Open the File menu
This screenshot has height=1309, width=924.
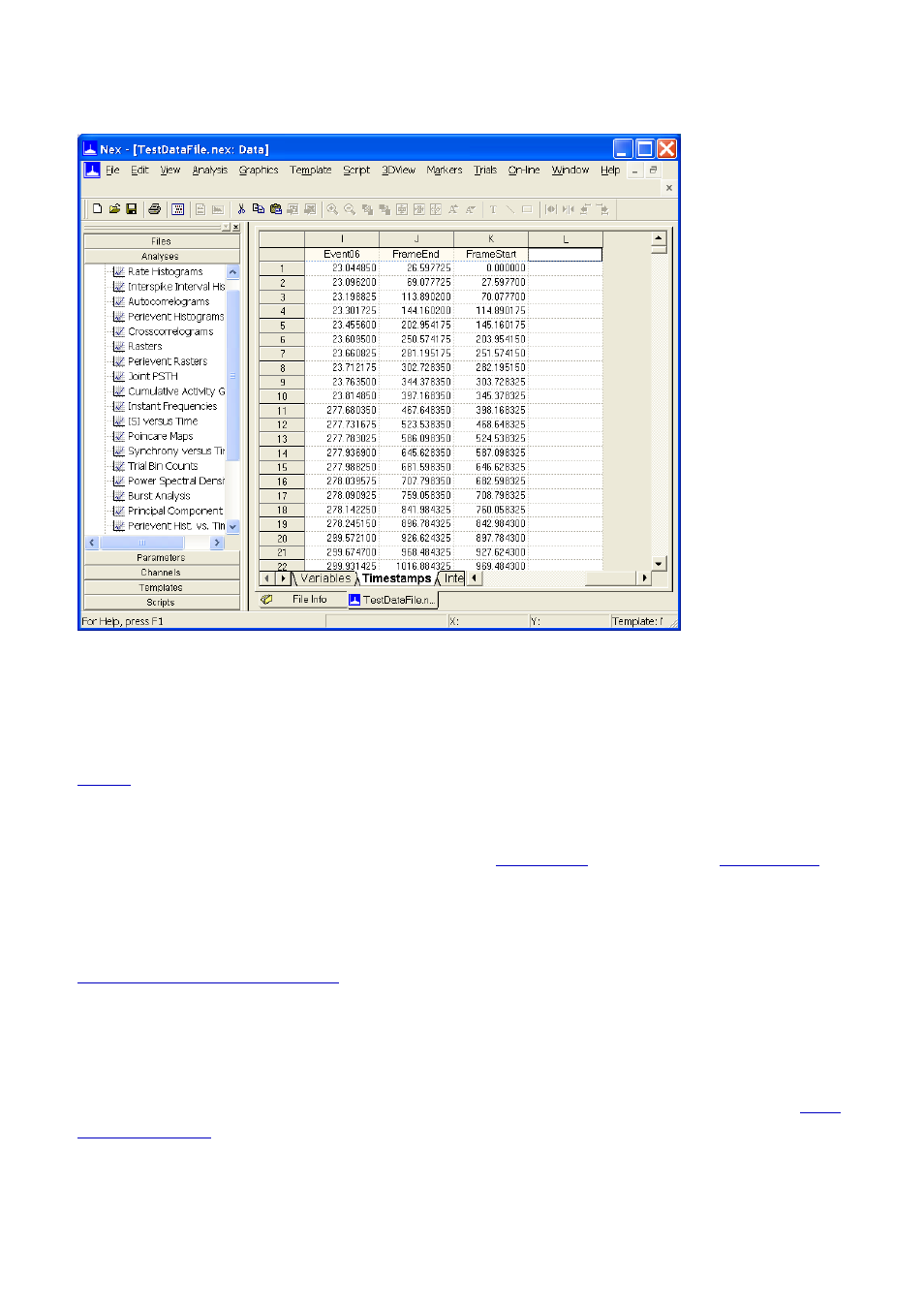click(112, 170)
